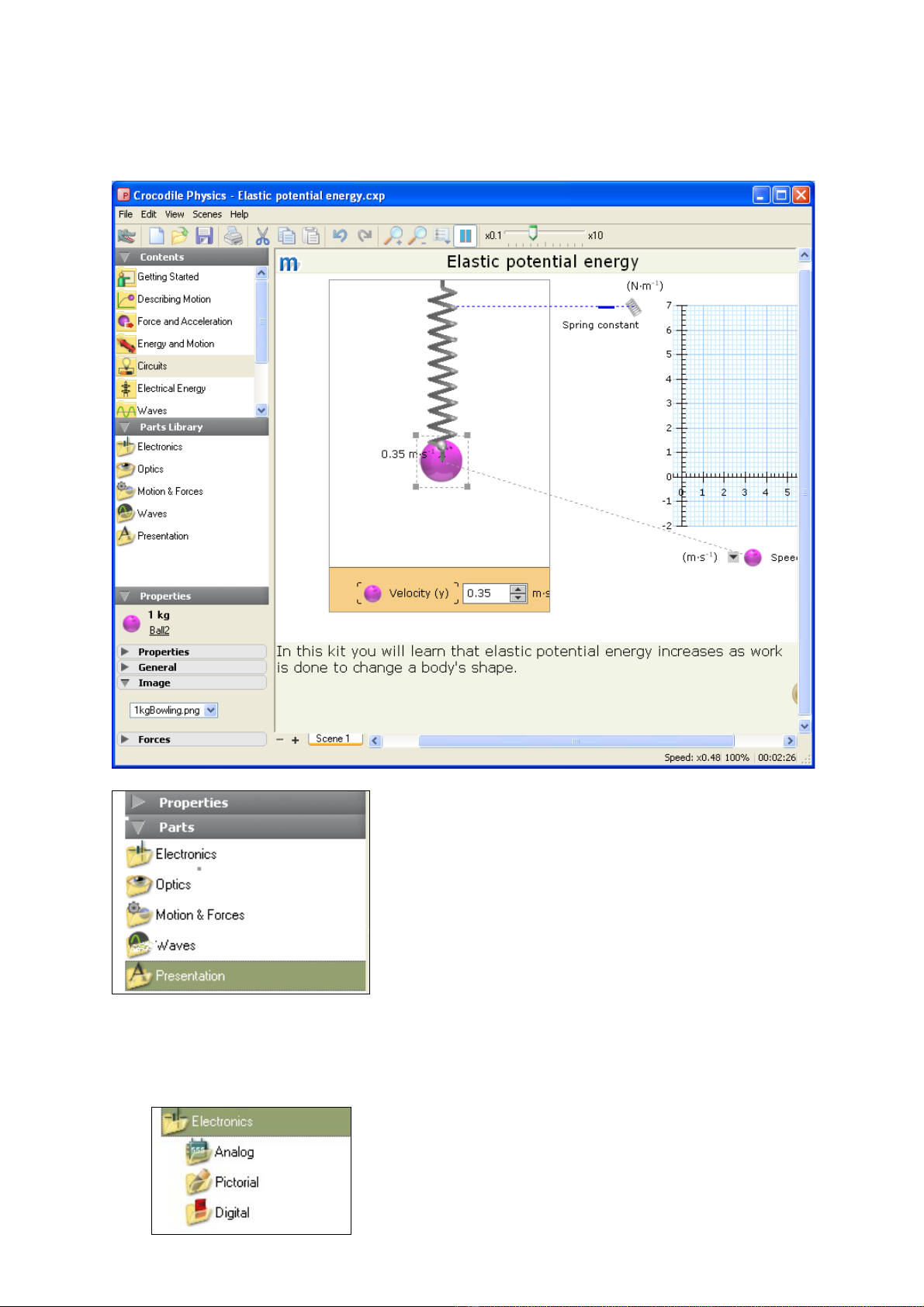Screen dimensions: 924x1307
Task: Click the Copy toolbar icon
Action: point(286,236)
